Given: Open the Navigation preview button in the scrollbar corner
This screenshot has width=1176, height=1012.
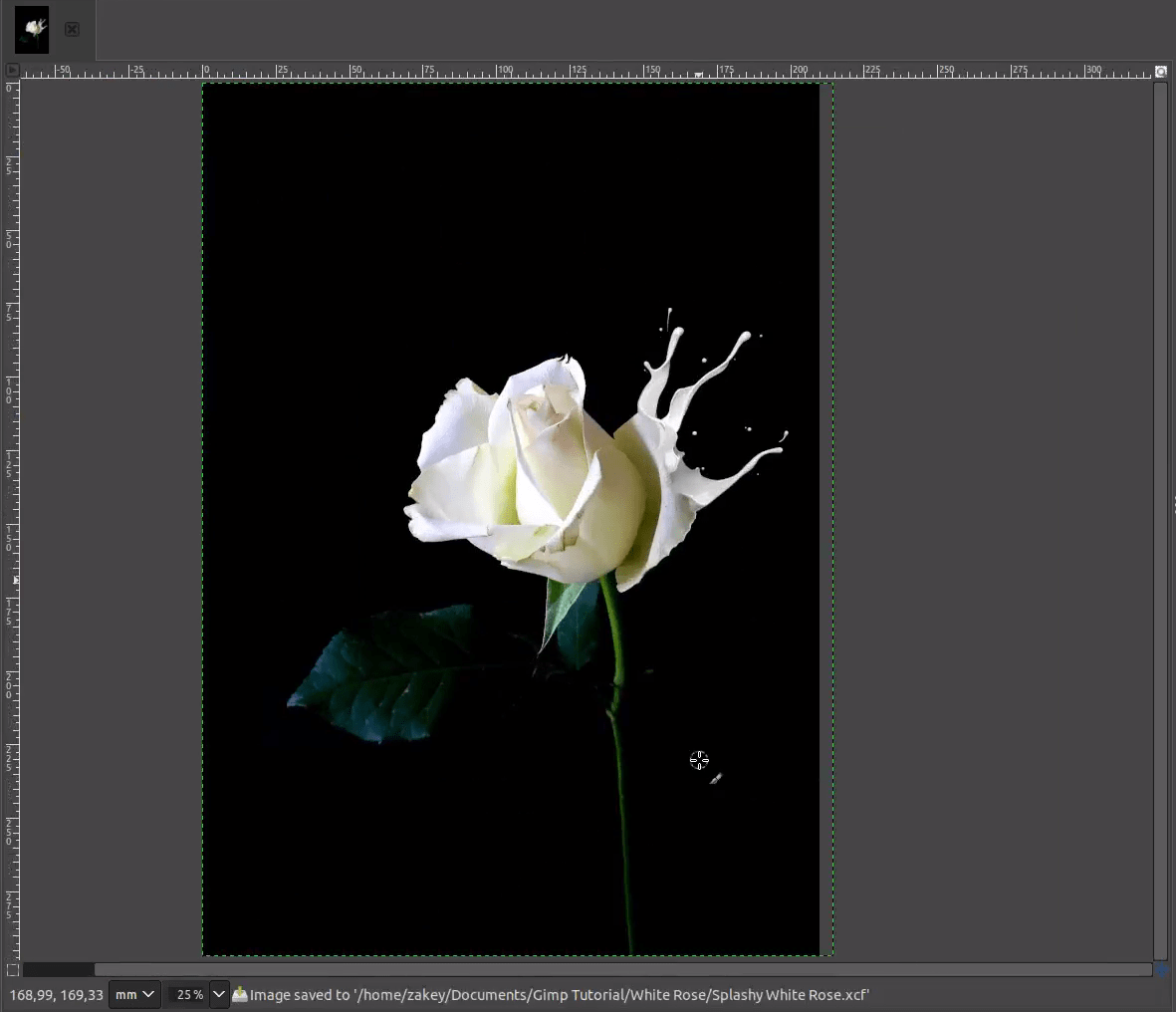Looking at the screenshot, I should click(x=1162, y=968).
